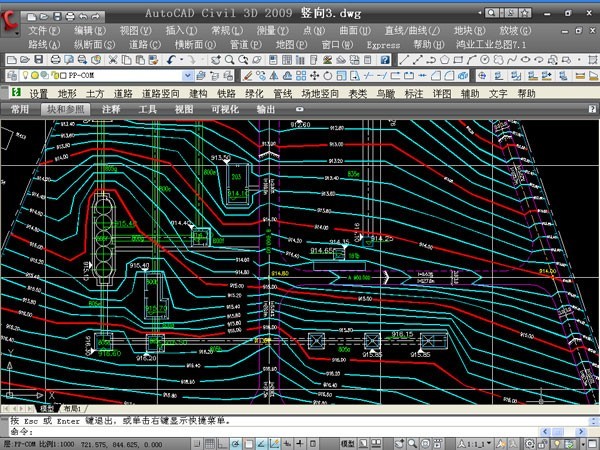Click the 场地竖向 menu button
Image resolution: width=600 pixels, height=450 pixels.
320,93
